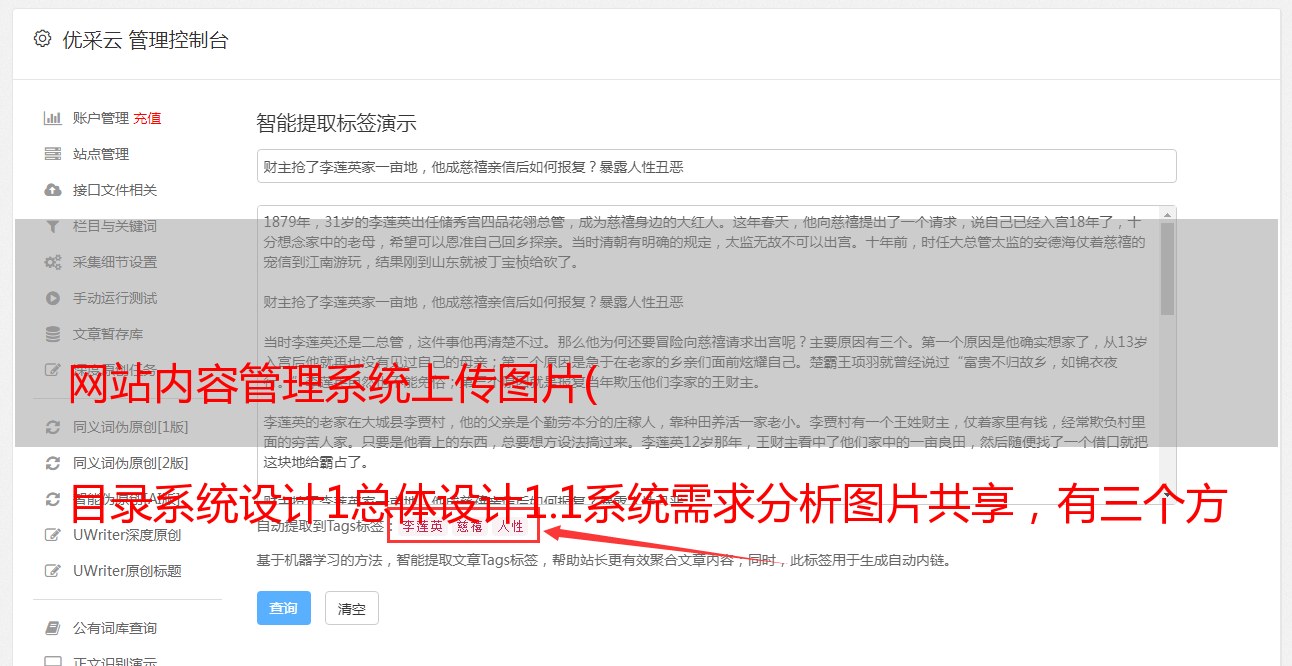Click the blue 查询 button
The width and height of the screenshot is (1292, 666).
pos(284,608)
